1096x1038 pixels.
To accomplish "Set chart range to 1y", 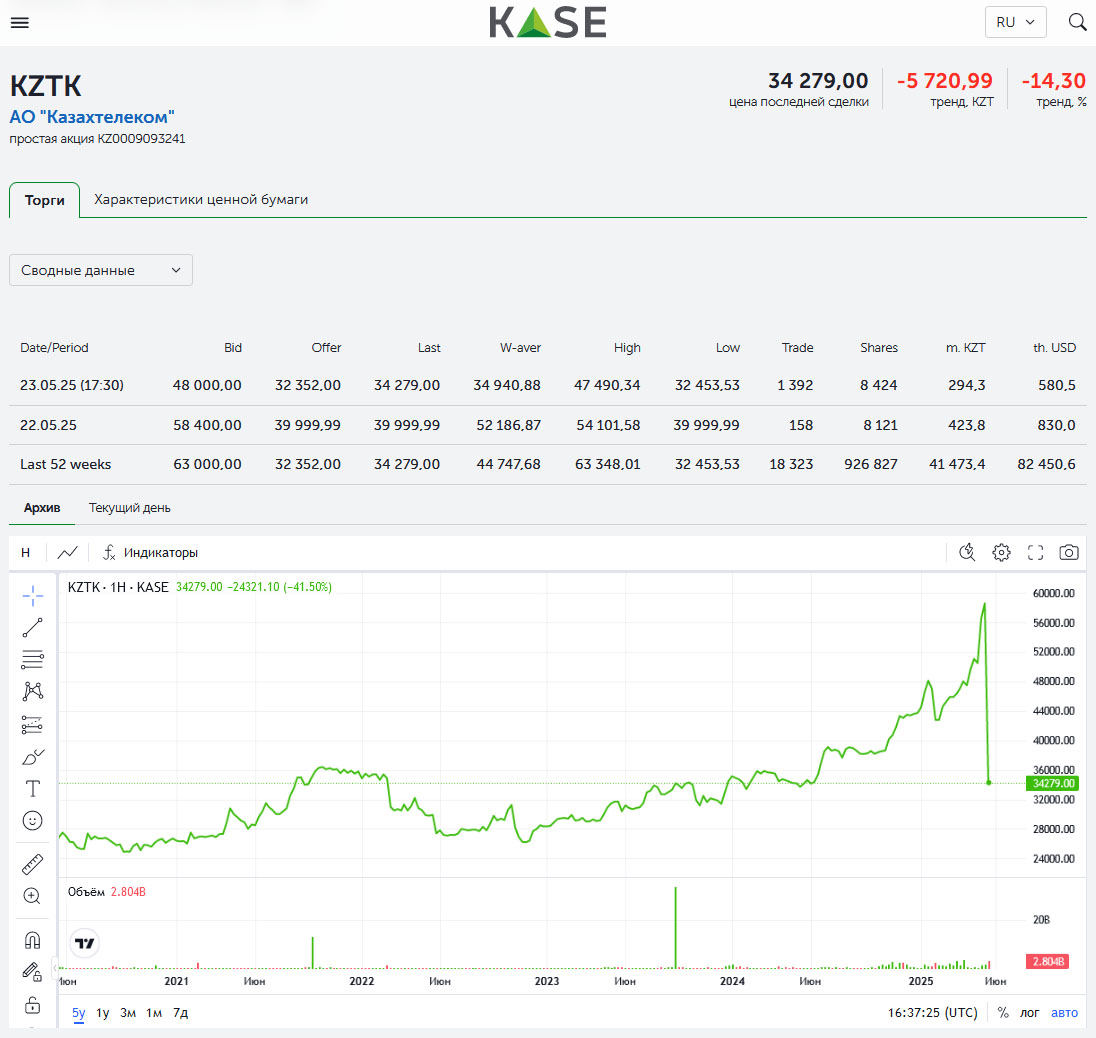I will coord(103,1012).
